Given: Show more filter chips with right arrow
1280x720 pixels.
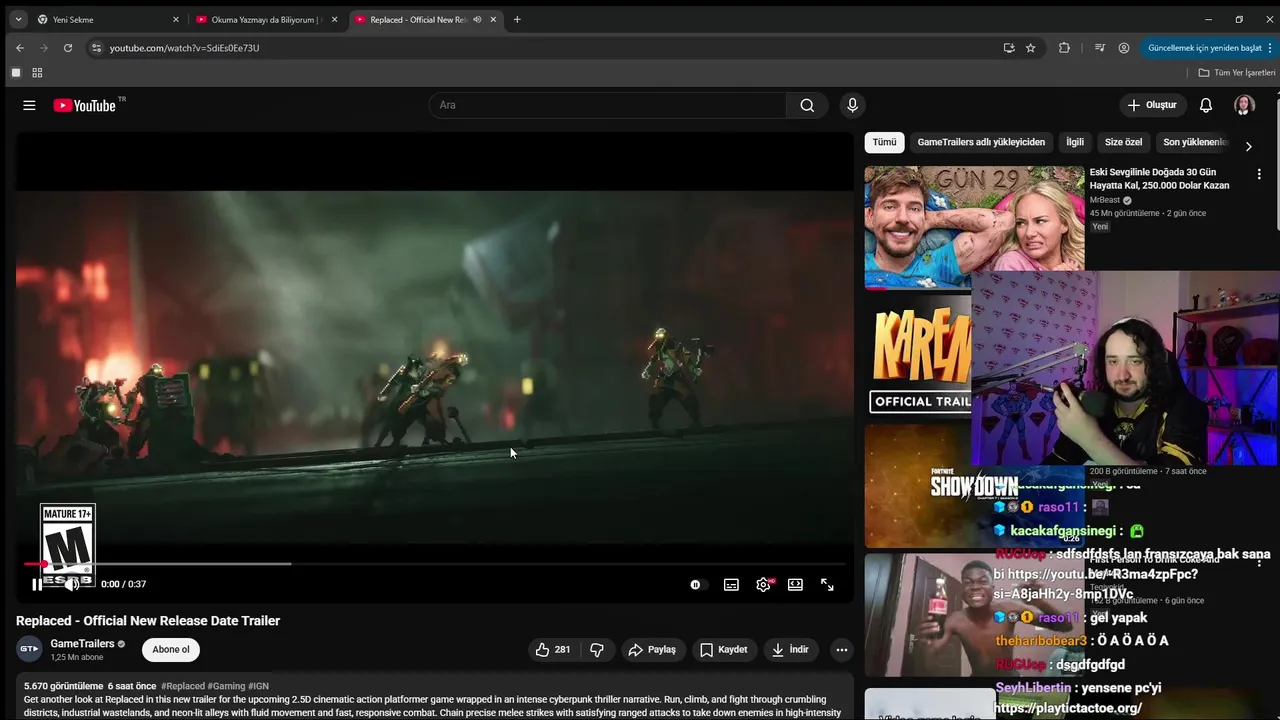Looking at the screenshot, I should tap(1248, 146).
